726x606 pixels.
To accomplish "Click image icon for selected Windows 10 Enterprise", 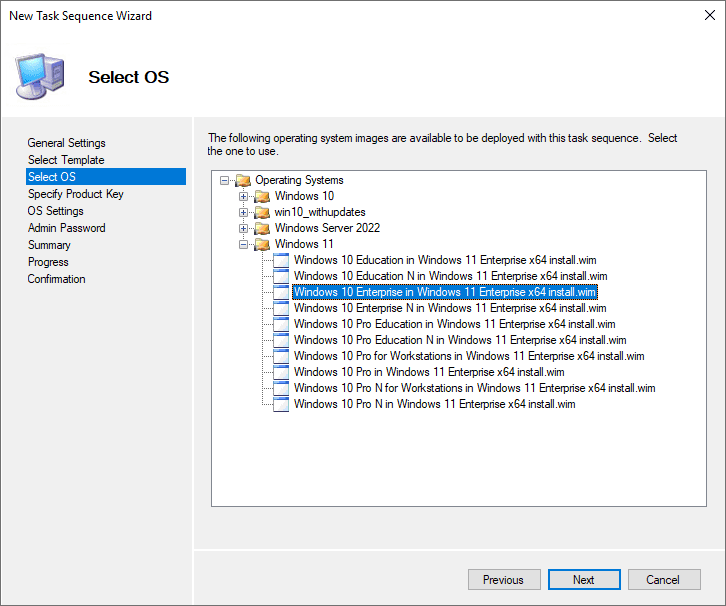I will tap(281, 292).
